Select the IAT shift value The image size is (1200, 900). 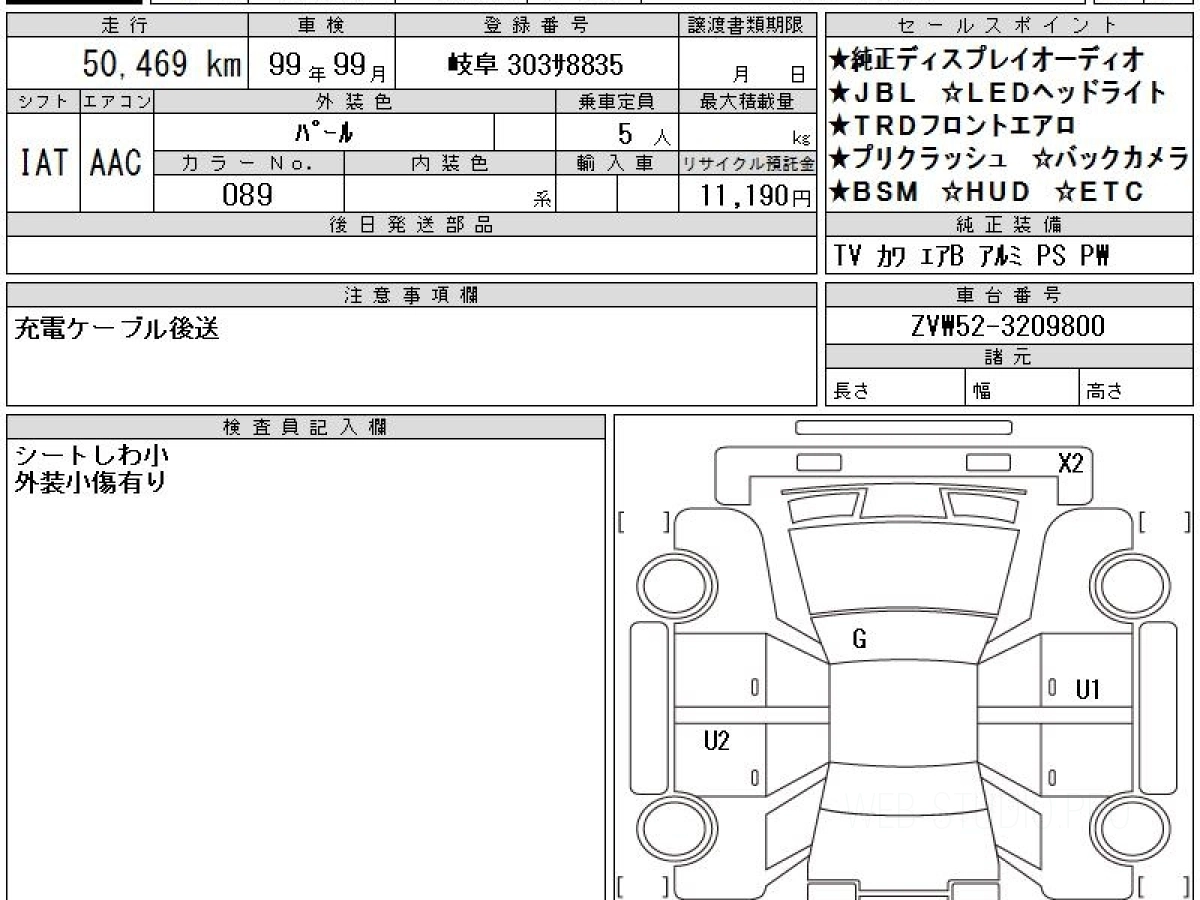(x=43, y=163)
